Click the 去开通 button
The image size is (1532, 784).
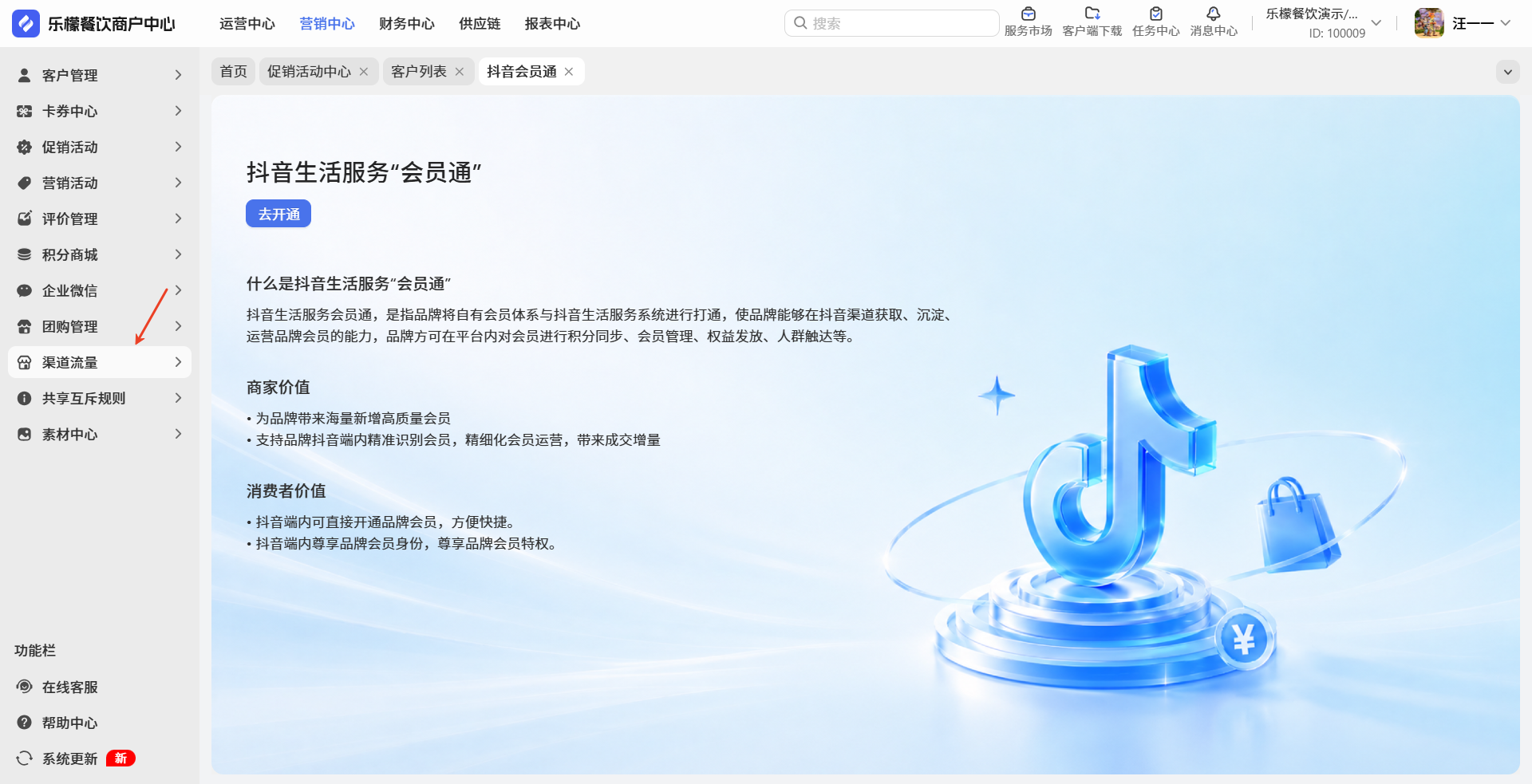(278, 214)
